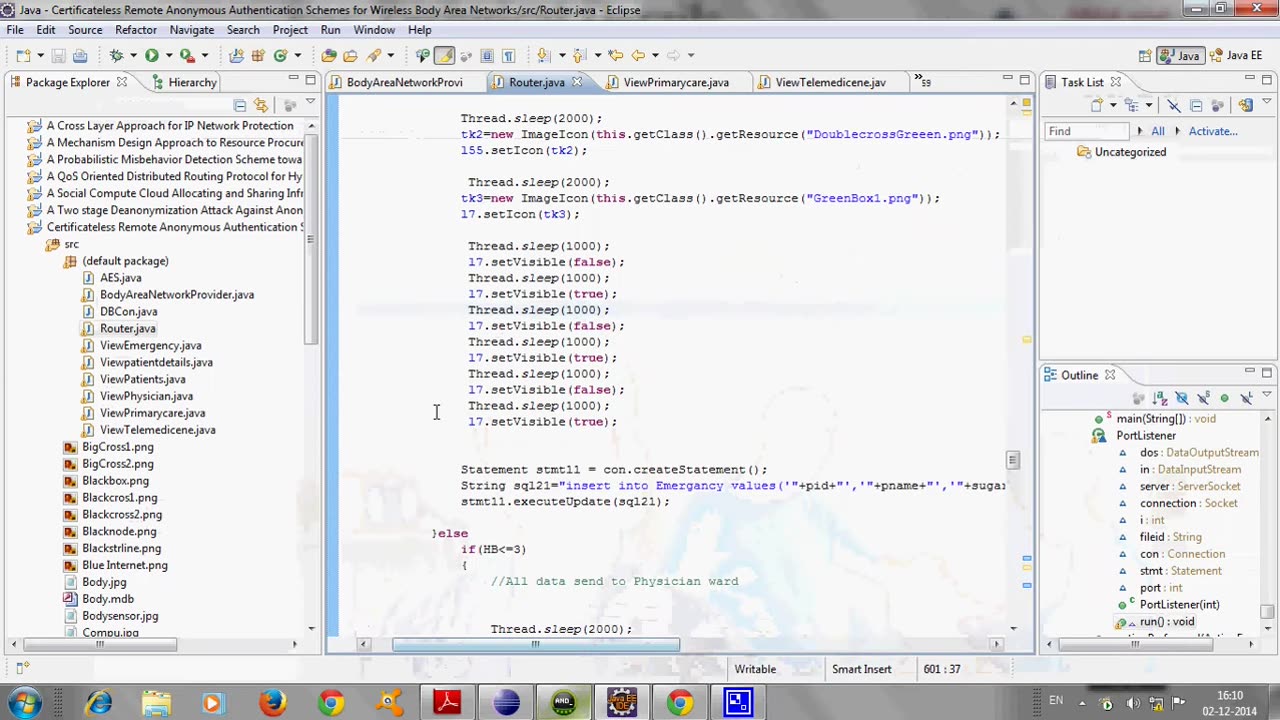This screenshot has width=1280, height=720.
Task: Toggle Hide Static Members in Outline
Action: point(1203,398)
